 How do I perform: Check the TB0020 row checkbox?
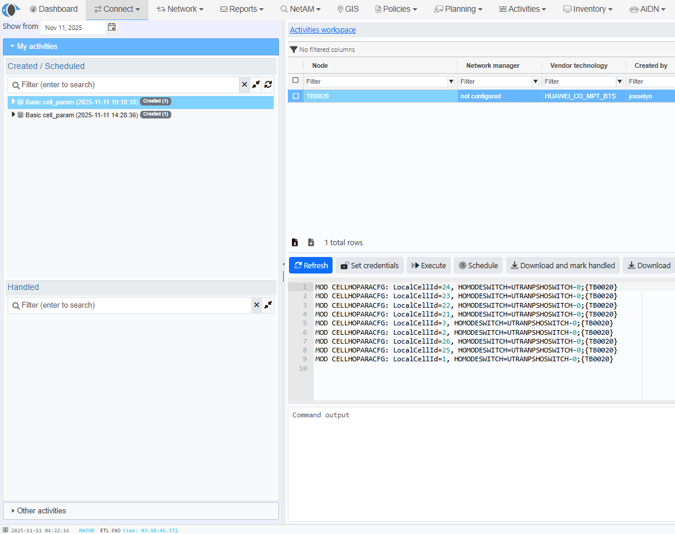tap(295, 96)
